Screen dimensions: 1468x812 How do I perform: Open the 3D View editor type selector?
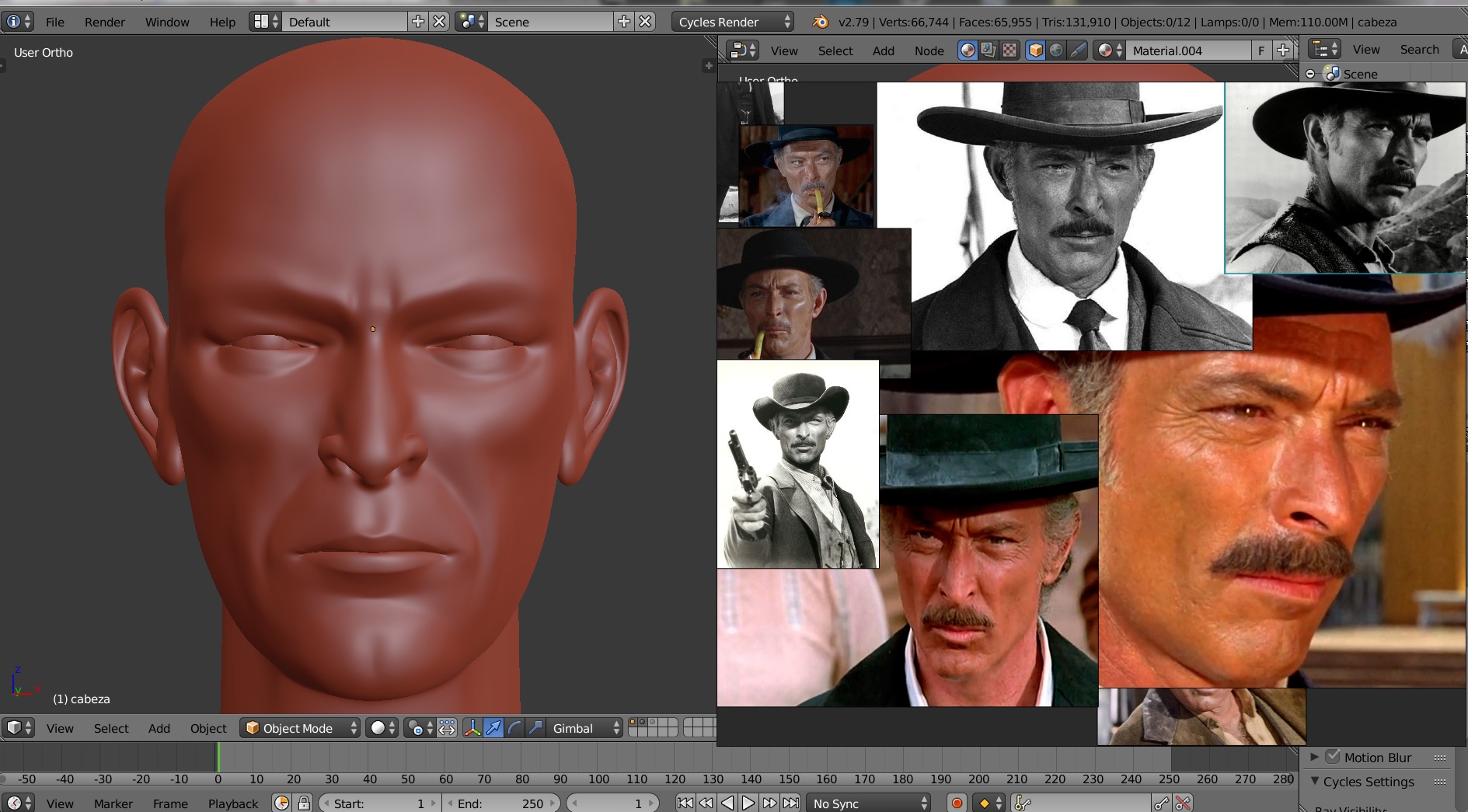[19, 728]
